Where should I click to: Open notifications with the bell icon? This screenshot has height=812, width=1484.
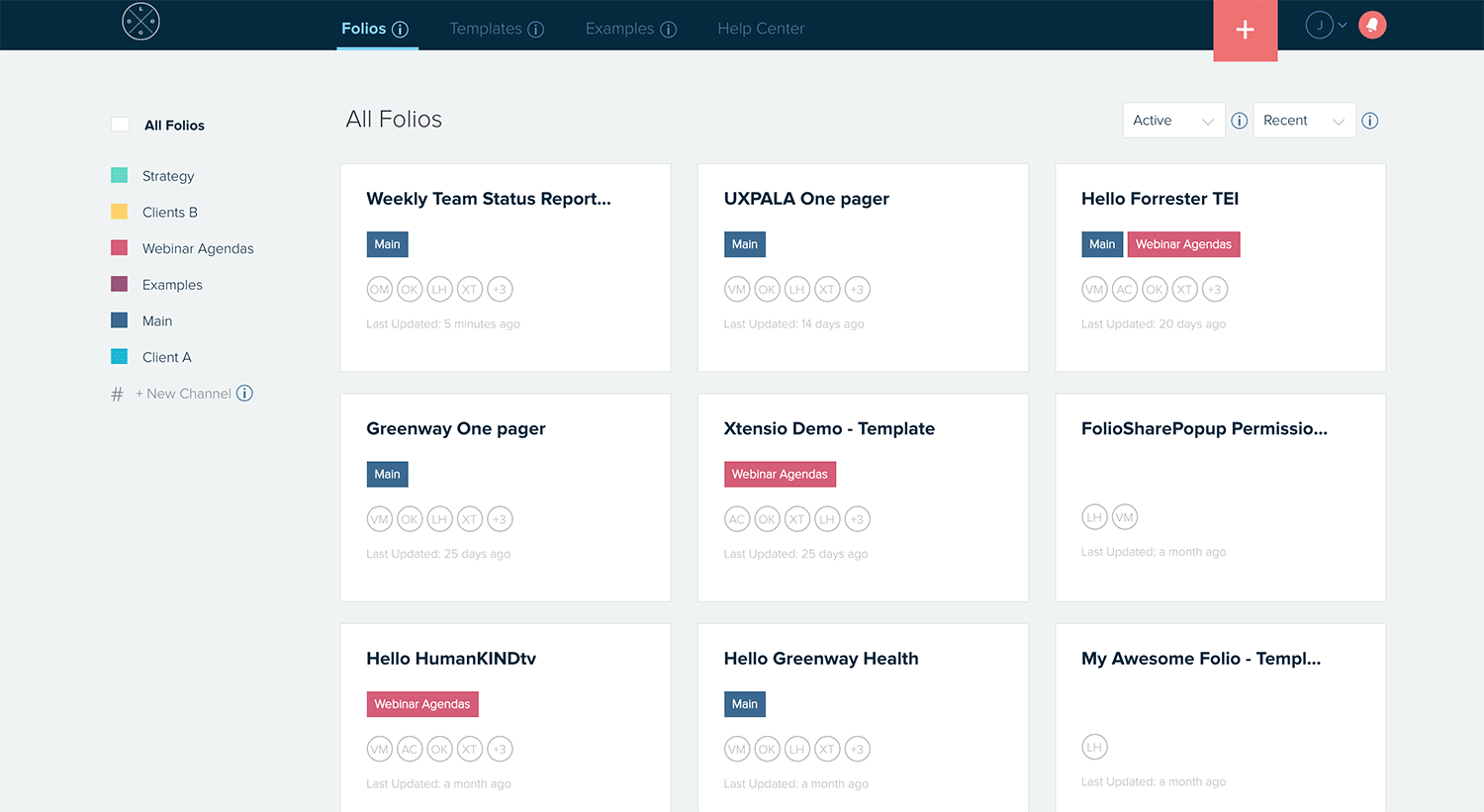(x=1372, y=25)
